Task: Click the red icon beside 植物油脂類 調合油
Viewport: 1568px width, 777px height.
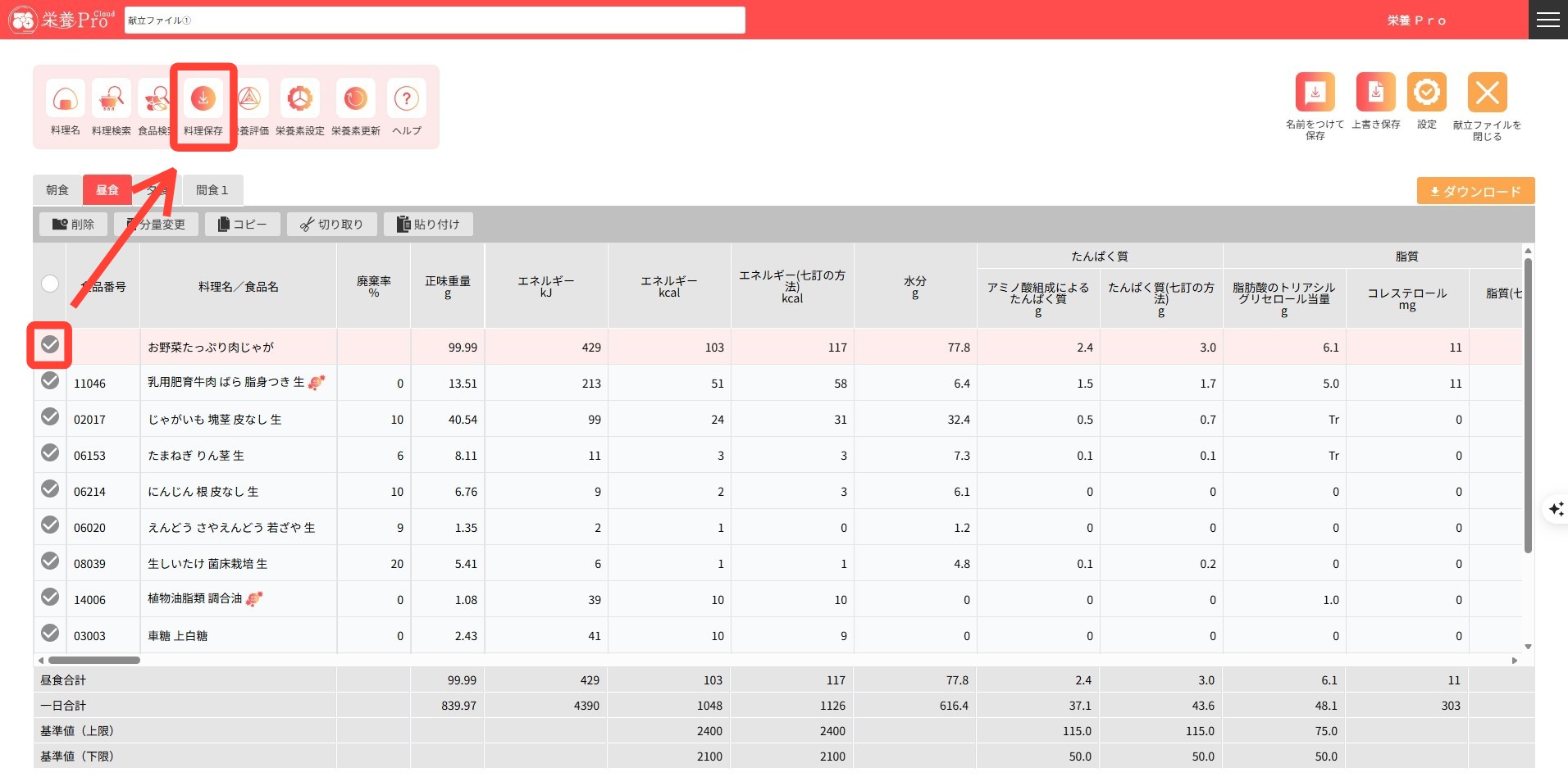Action: pyautogui.click(x=254, y=599)
